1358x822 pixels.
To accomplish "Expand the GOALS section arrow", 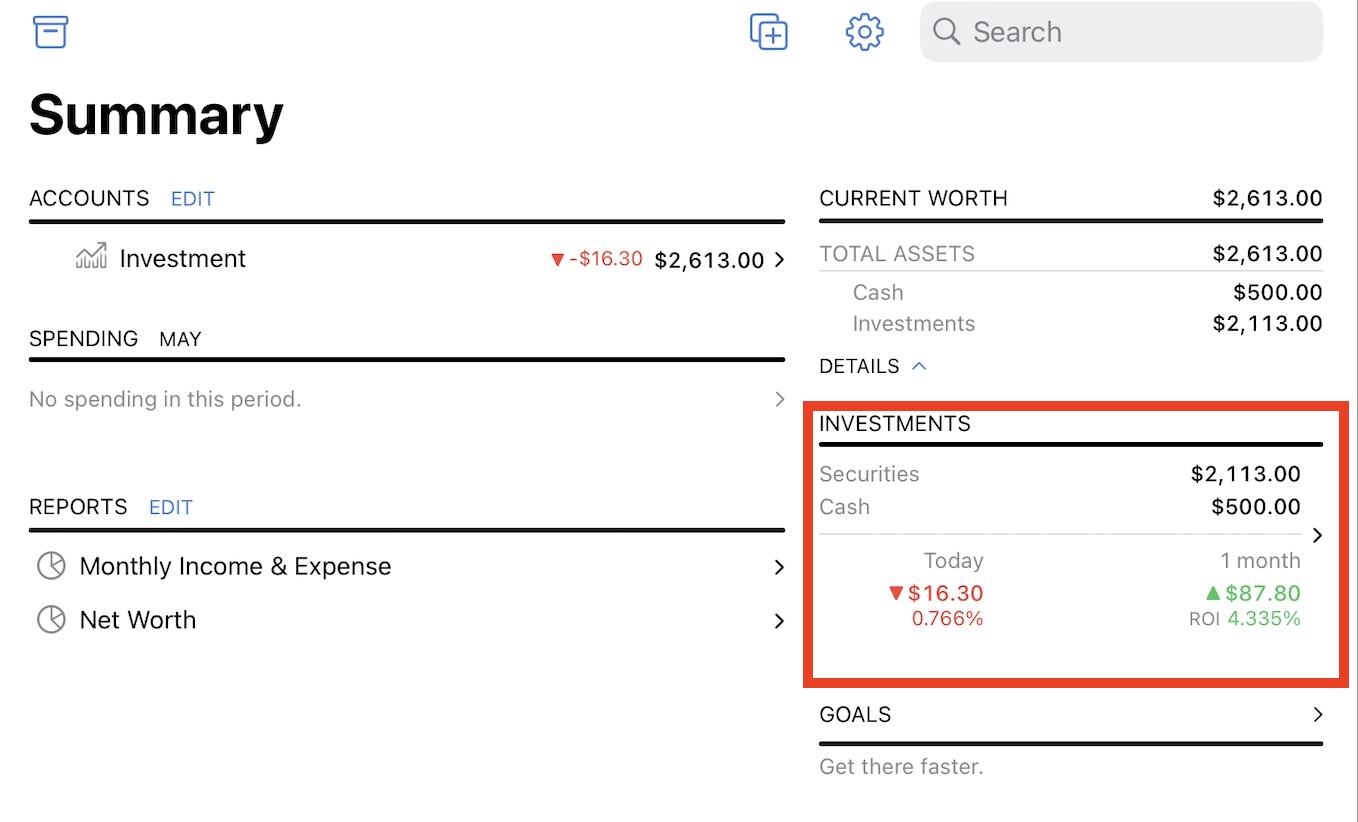I will 1317,714.
